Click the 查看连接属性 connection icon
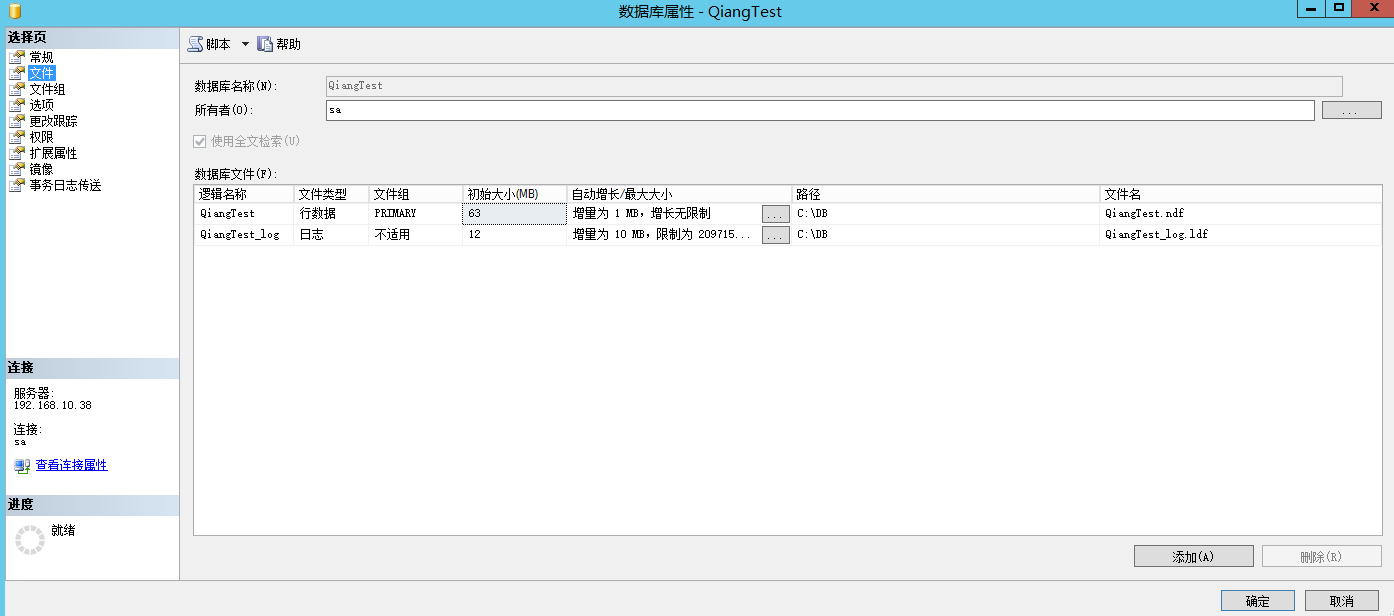1394x616 pixels. click(22, 466)
